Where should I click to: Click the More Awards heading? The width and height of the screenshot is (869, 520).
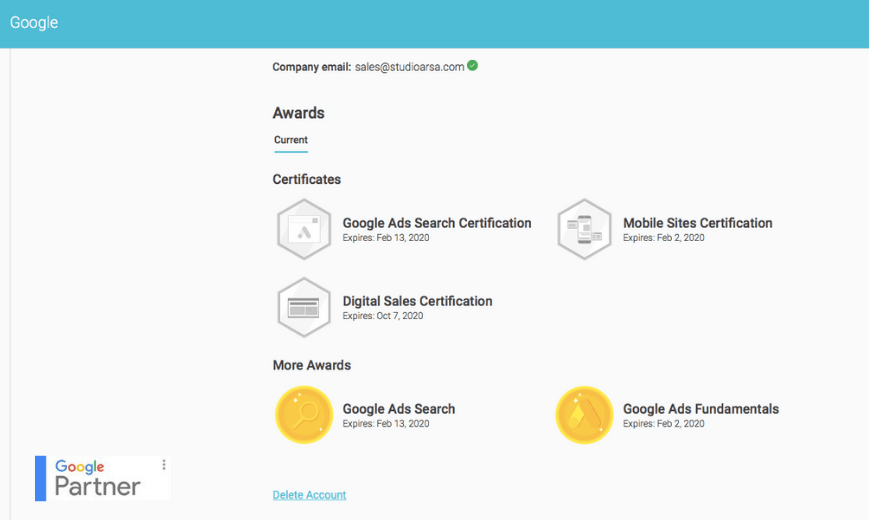(311, 365)
